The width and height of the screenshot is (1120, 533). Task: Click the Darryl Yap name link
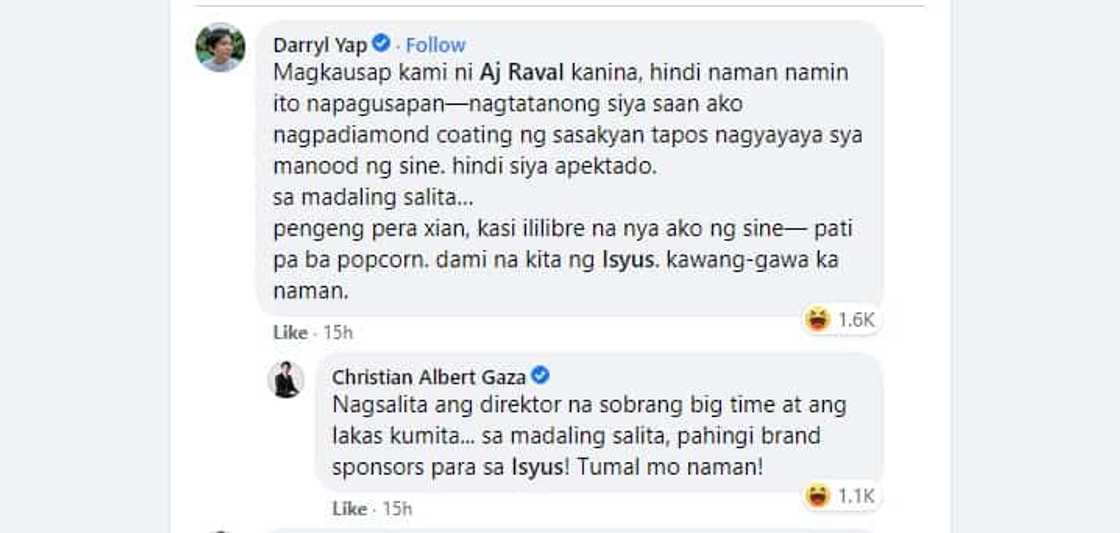point(319,45)
